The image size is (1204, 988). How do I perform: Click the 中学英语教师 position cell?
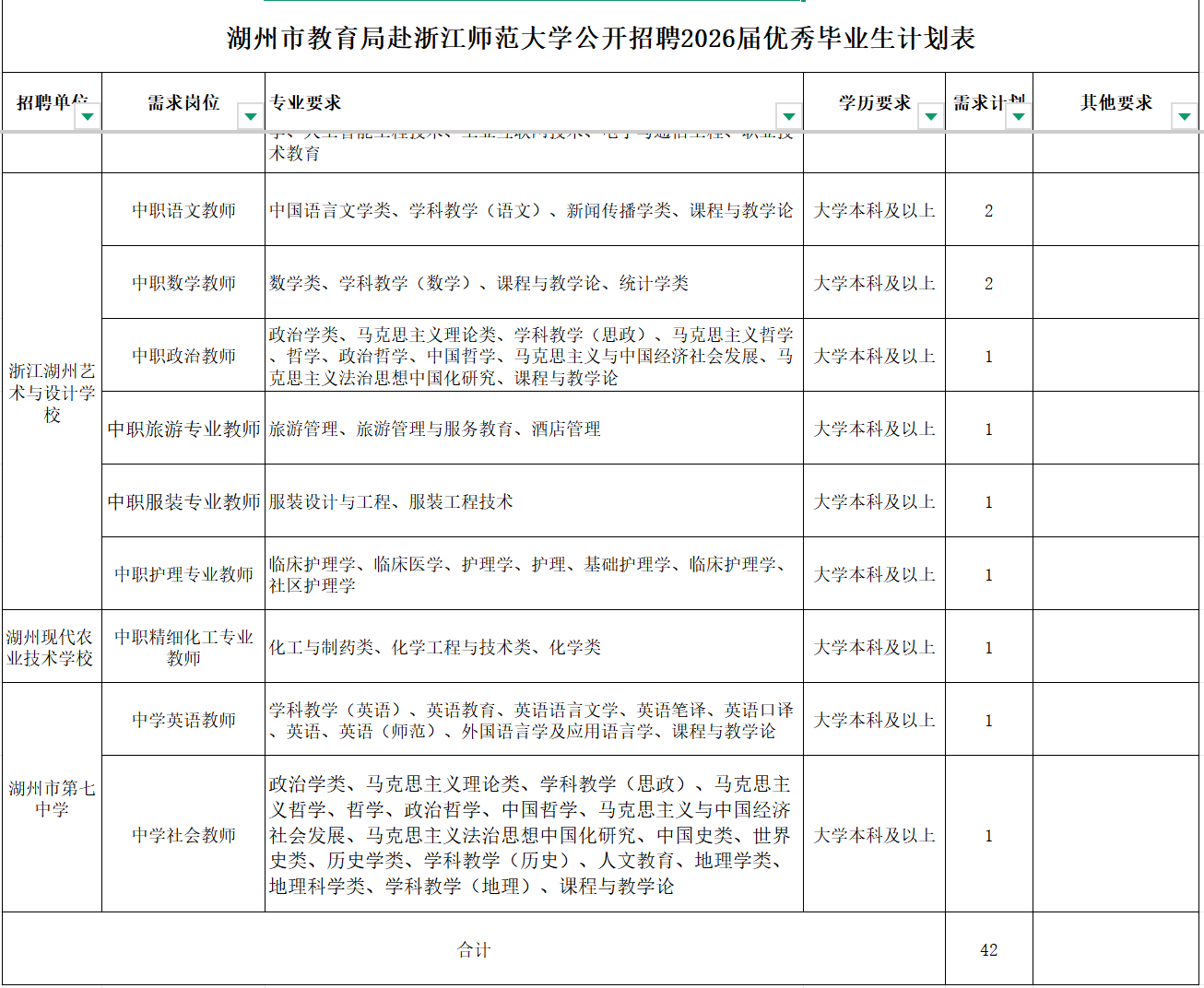click(x=183, y=720)
